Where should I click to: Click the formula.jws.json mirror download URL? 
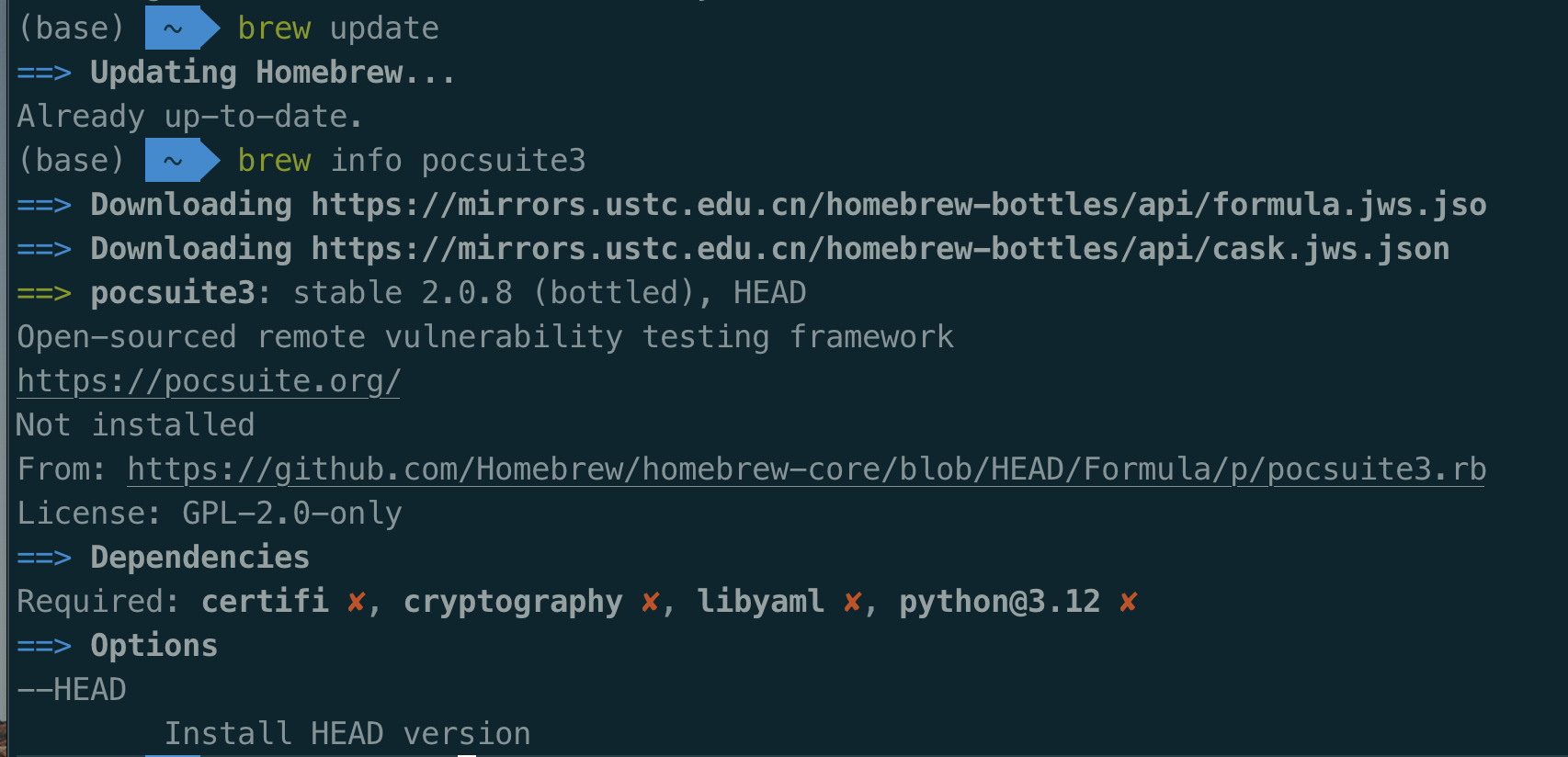[898, 205]
